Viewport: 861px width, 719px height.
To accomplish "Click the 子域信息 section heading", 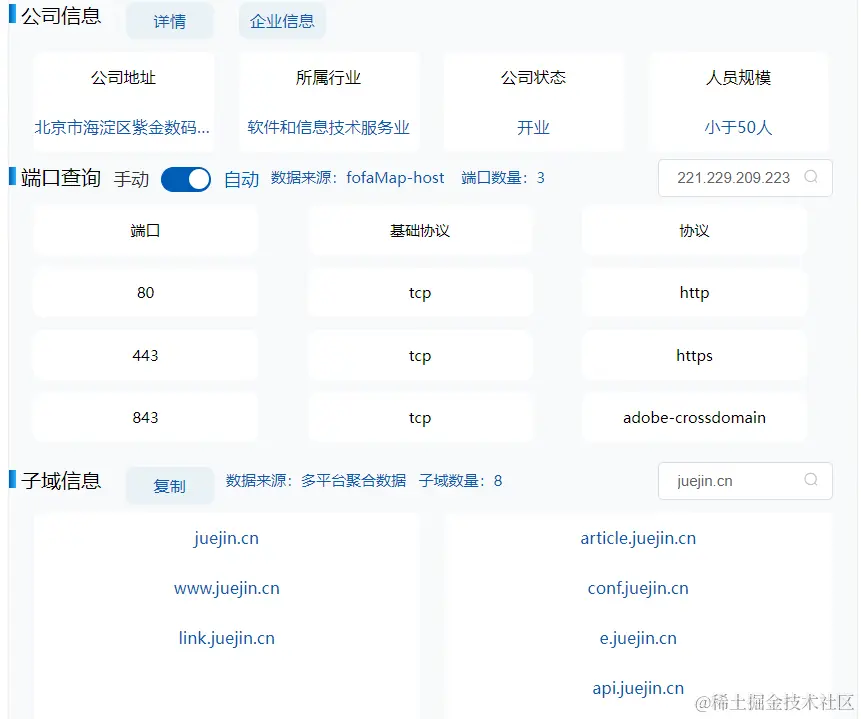I will tap(61, 481).
